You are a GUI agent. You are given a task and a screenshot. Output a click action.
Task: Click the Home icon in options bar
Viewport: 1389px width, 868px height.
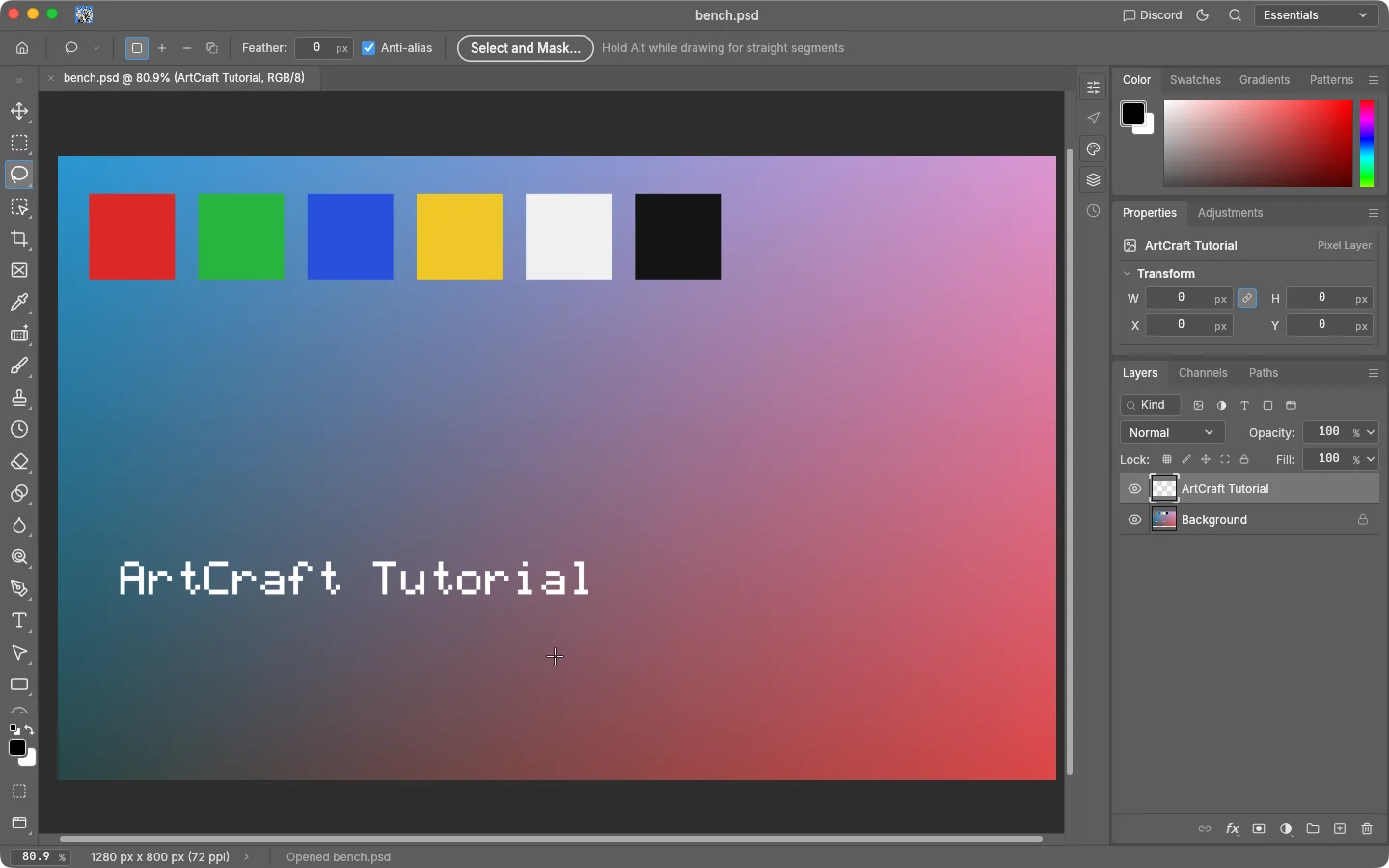coord(22,48)
